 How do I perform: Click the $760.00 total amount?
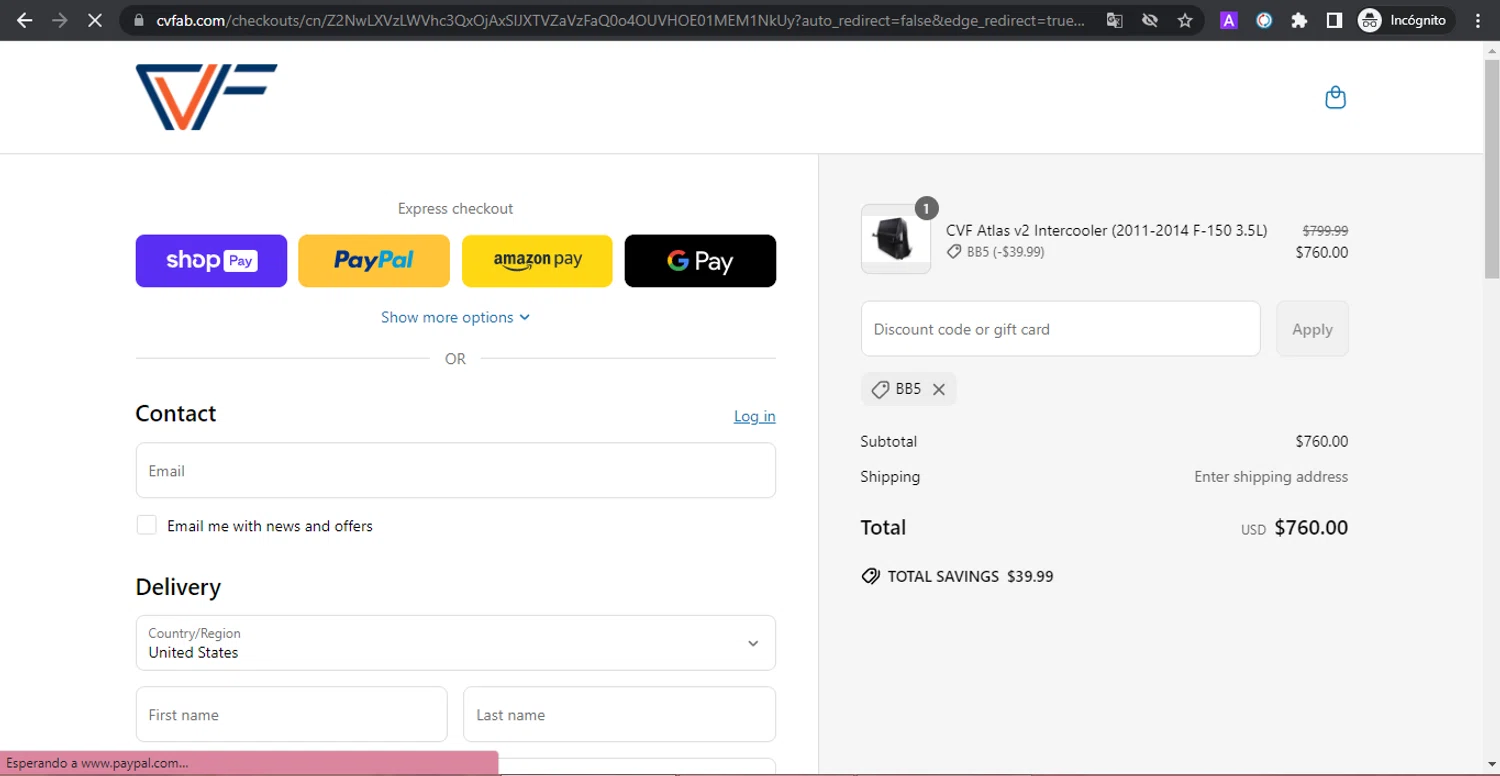click(1311, 527)
